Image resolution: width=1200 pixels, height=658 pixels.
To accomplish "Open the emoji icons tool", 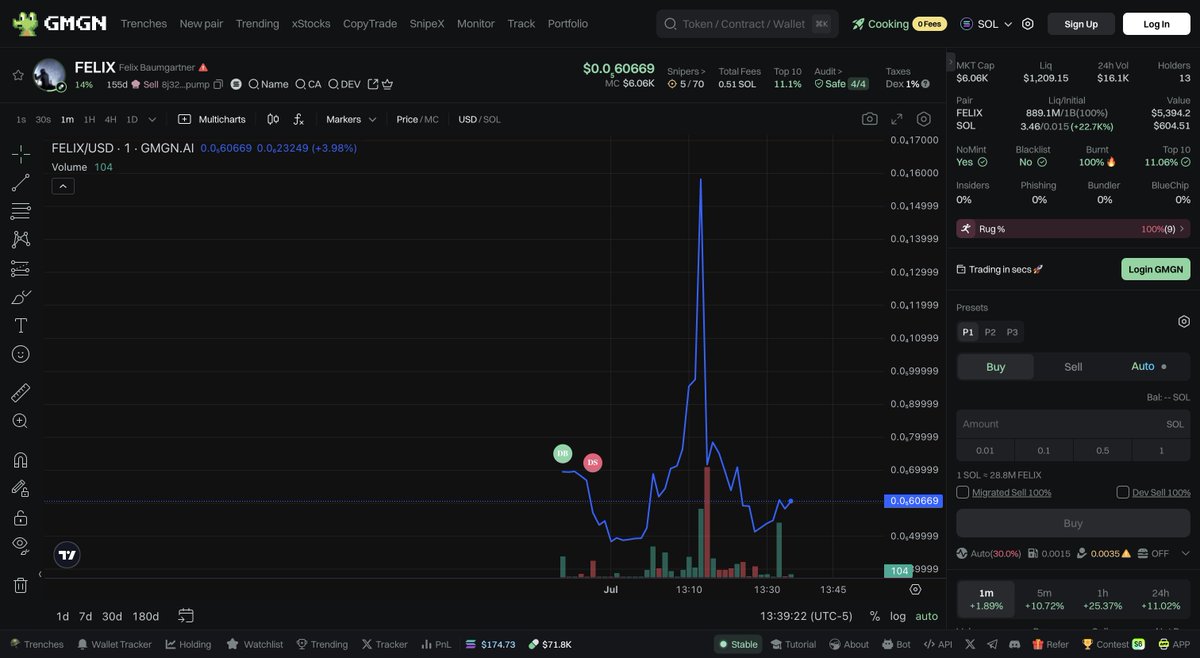I will pos(20,354).
